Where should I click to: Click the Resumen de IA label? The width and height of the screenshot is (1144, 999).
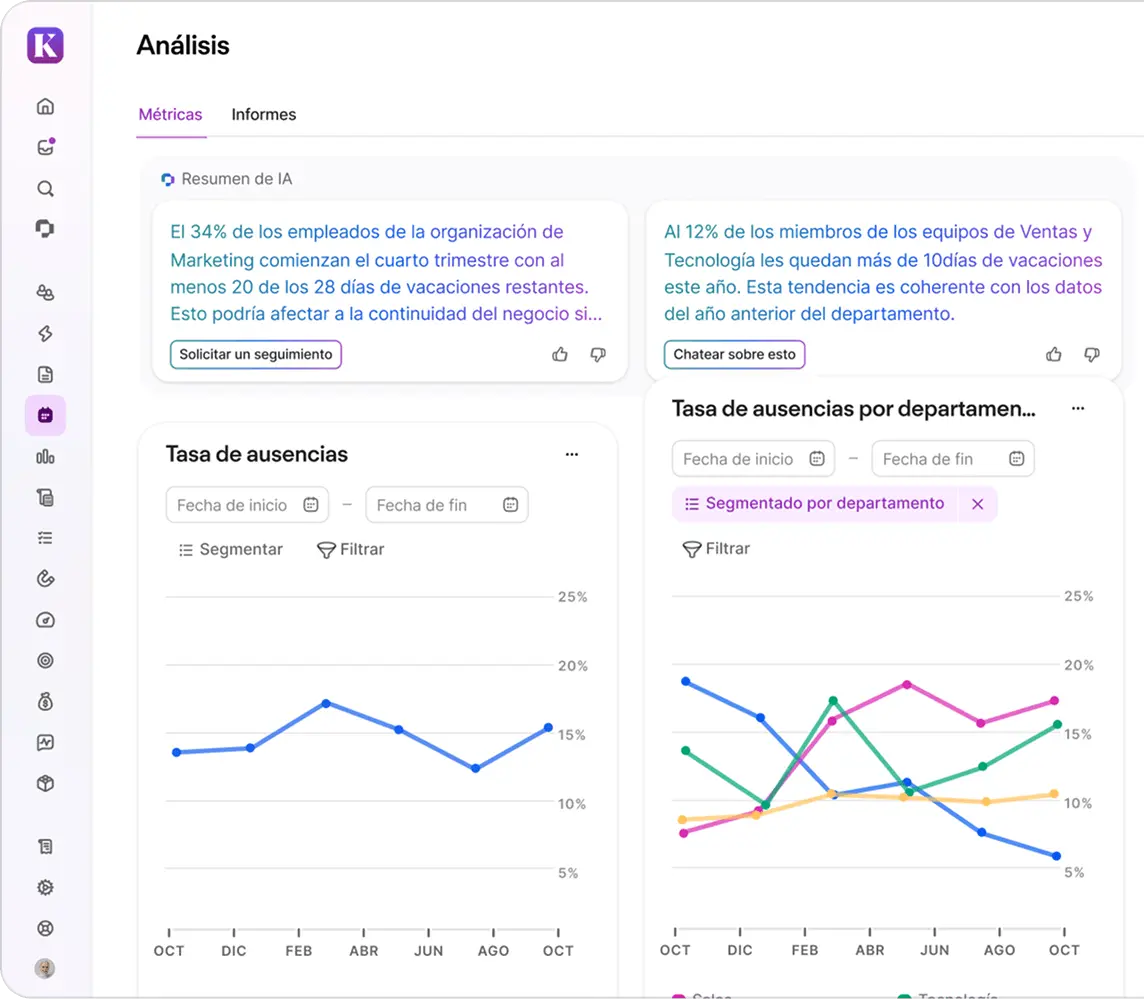pos(236,179)
